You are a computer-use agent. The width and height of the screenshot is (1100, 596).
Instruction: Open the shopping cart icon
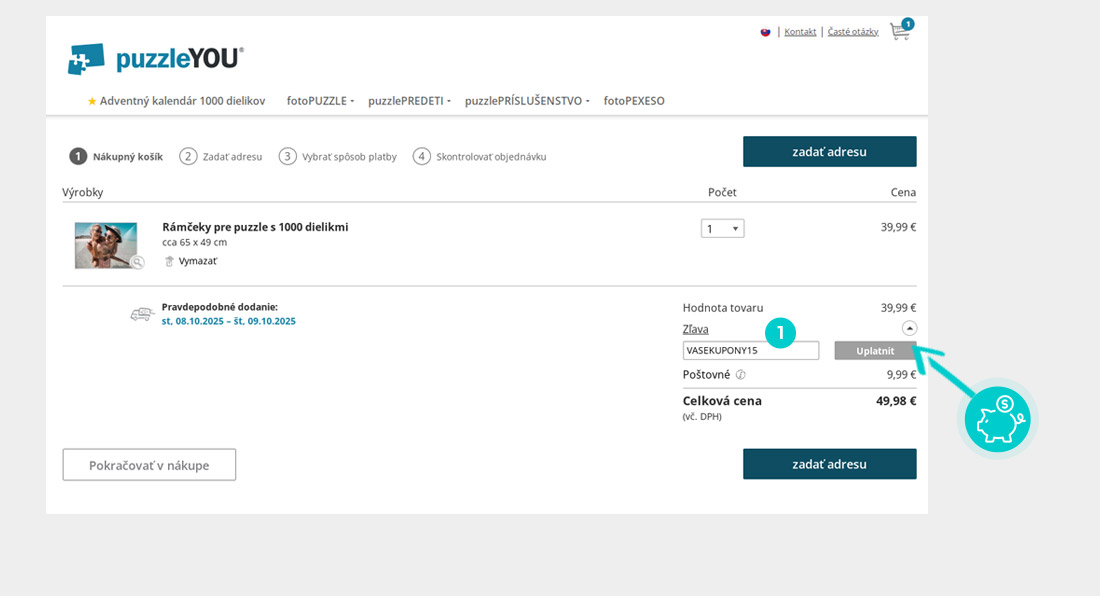coord(900,31)
